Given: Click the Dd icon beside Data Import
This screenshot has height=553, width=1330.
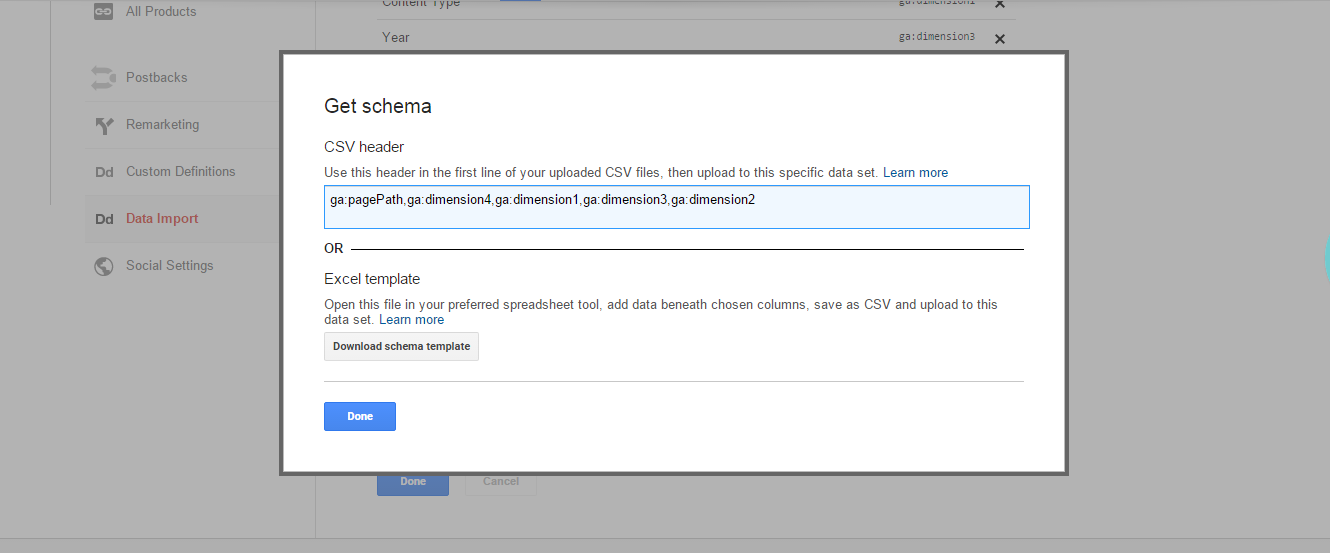Looking at the screenshot, I should click(x=104, y=219).
